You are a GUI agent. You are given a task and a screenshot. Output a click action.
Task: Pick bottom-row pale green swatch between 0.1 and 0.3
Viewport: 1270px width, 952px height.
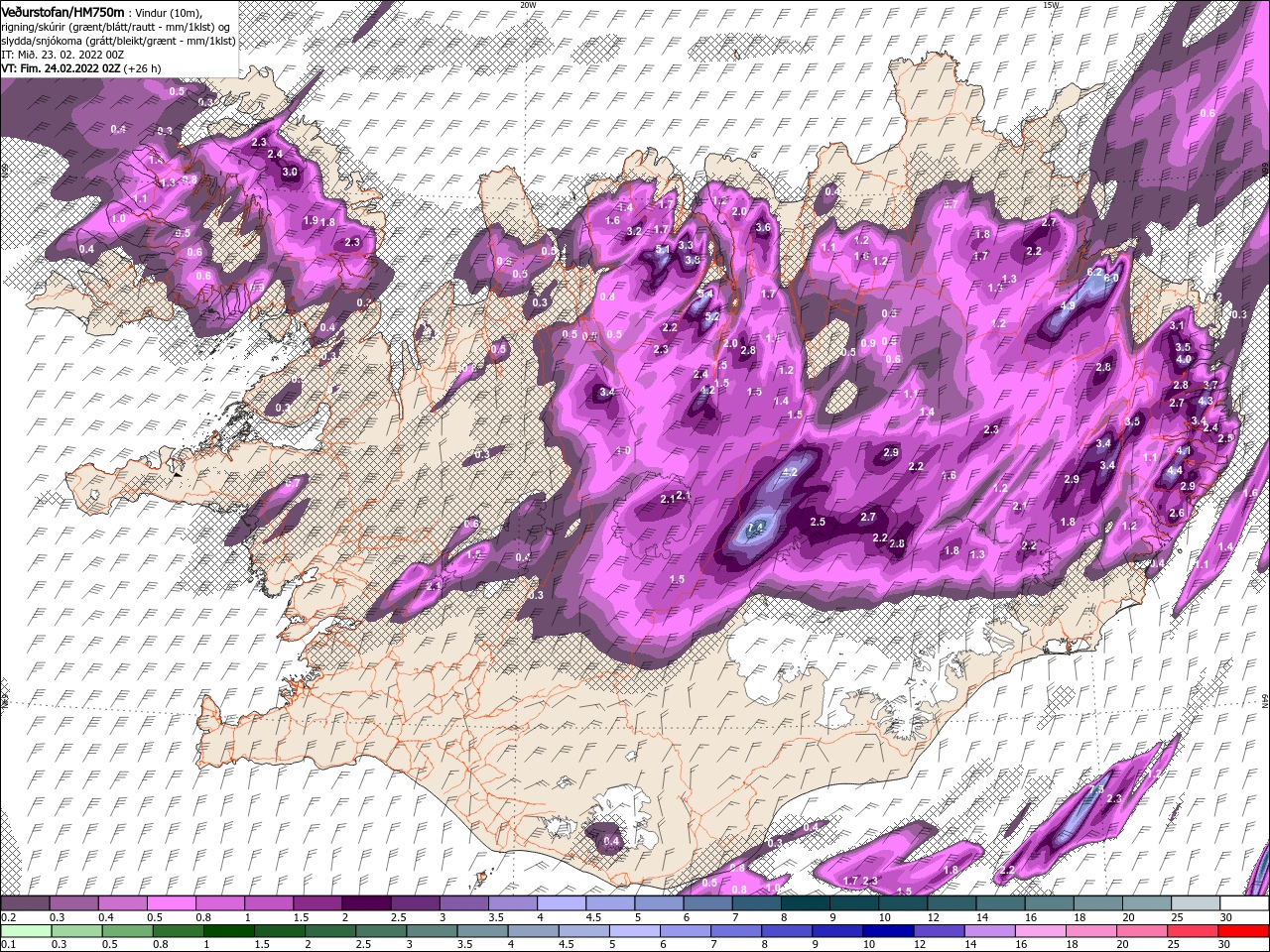[x=25, y=931]
